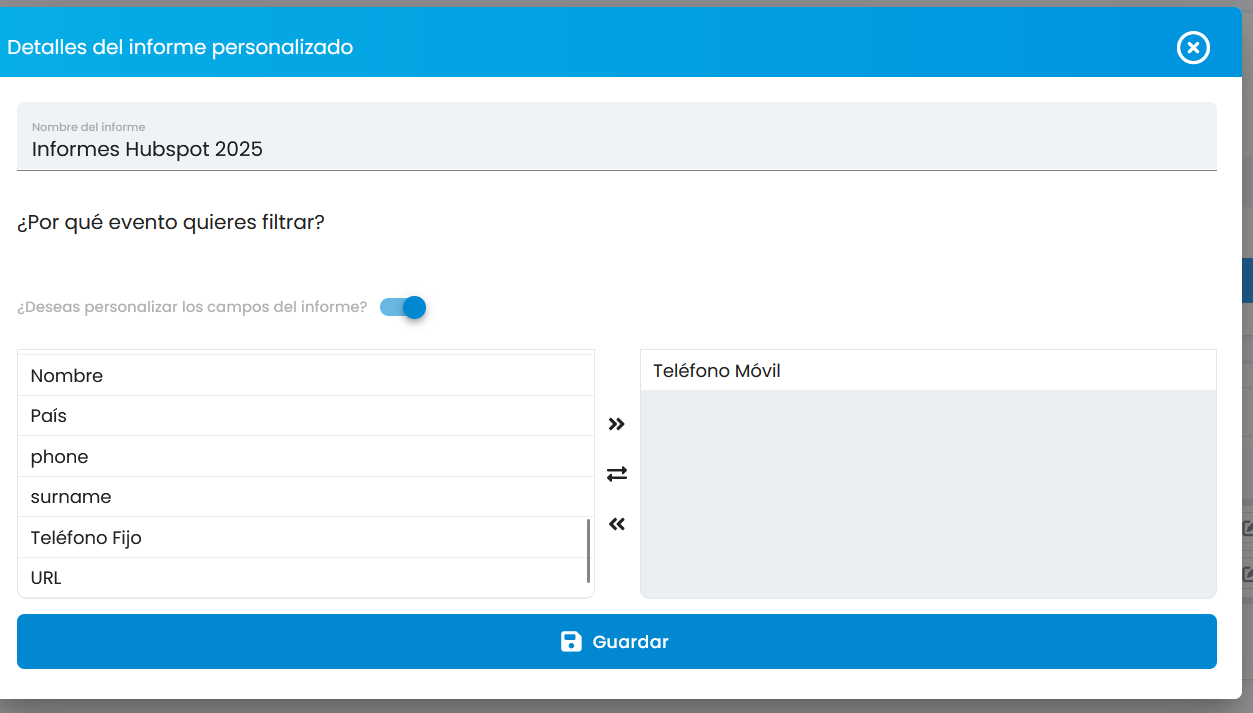Select Teléfono Fijo in the available fields
1253x713 pixels.
pos(86,538)
